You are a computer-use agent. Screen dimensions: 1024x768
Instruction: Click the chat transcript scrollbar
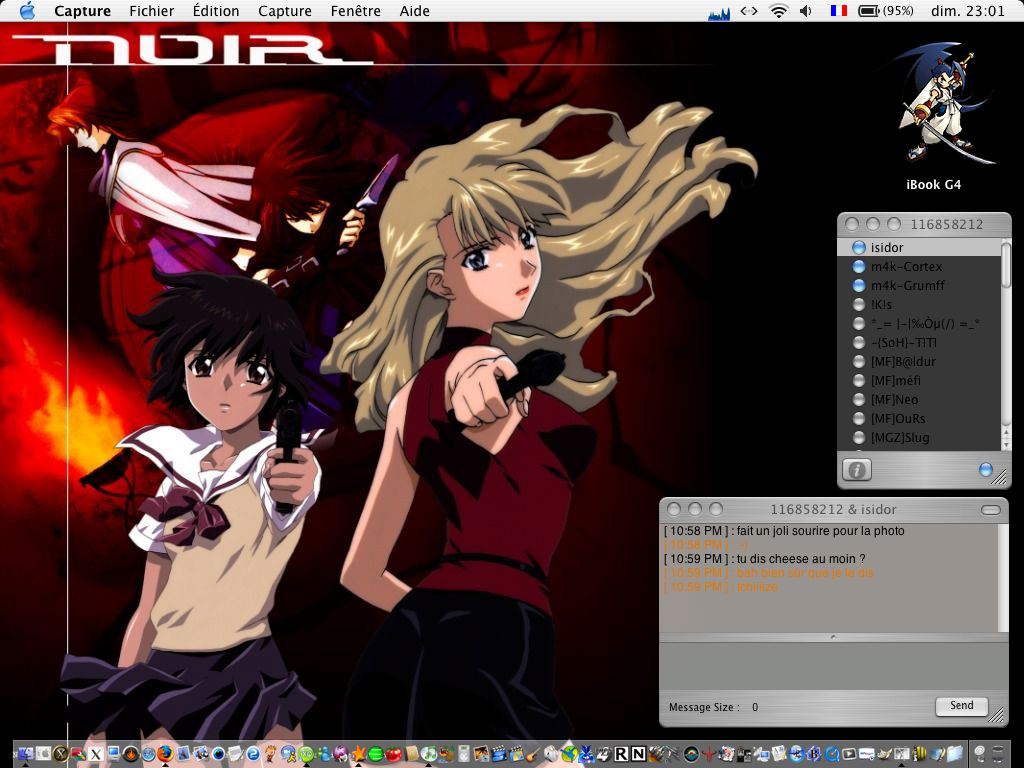[1004, 577]
